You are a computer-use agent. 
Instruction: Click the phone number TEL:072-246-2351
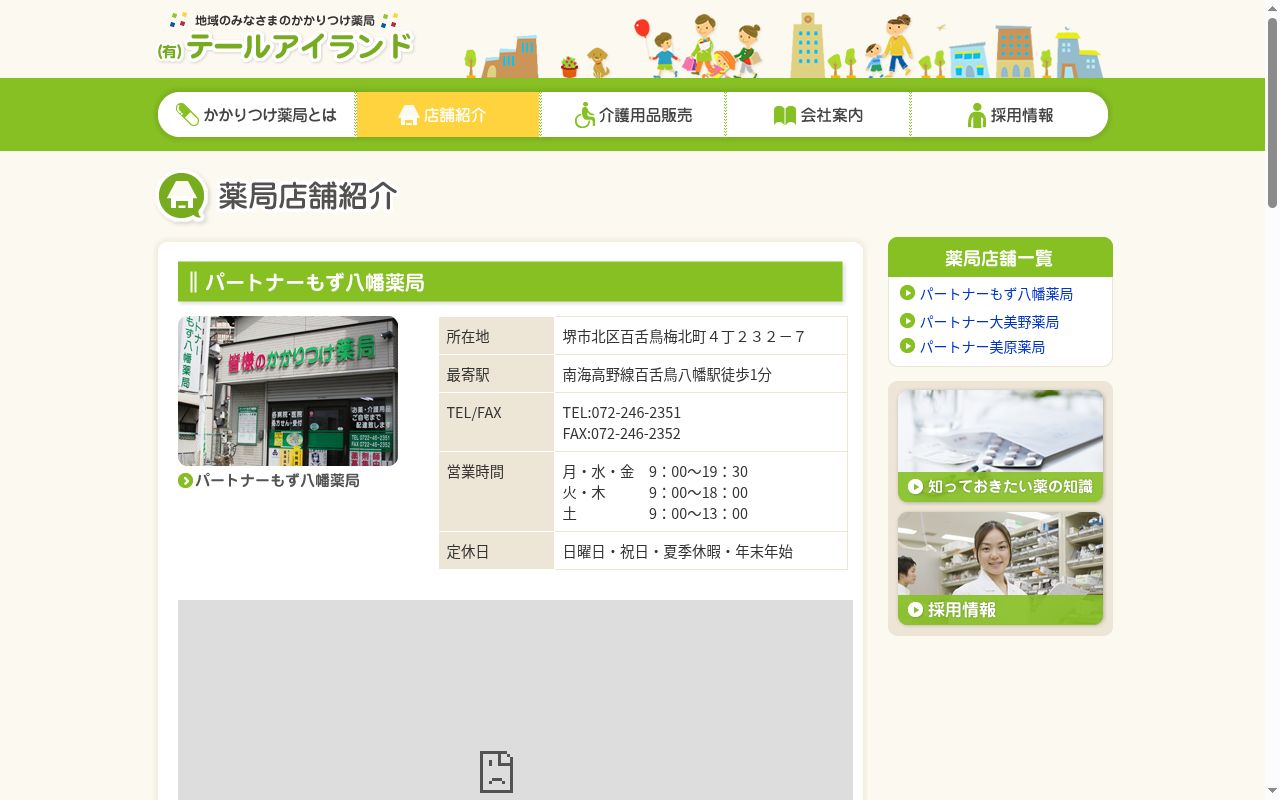click(621, 413)
